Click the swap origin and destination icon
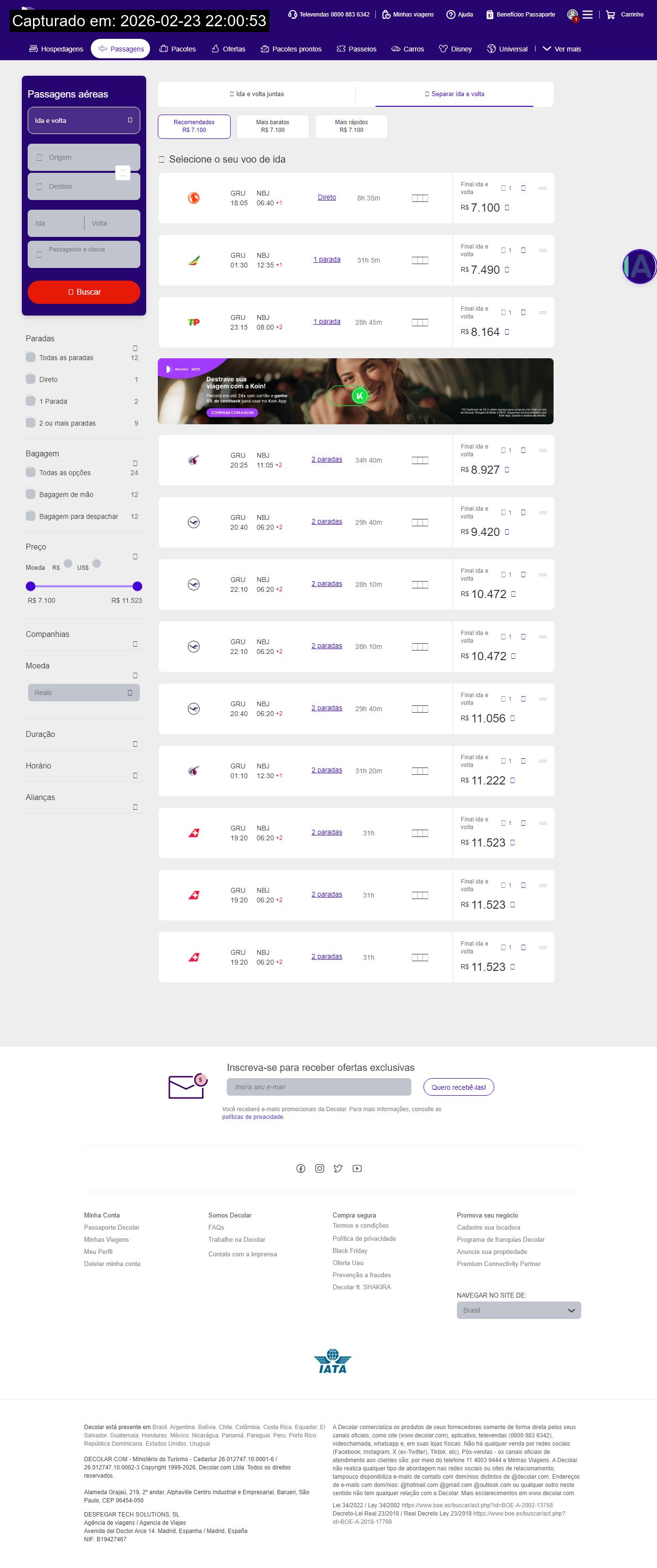Screen dimensions: 657x1568 123,173
